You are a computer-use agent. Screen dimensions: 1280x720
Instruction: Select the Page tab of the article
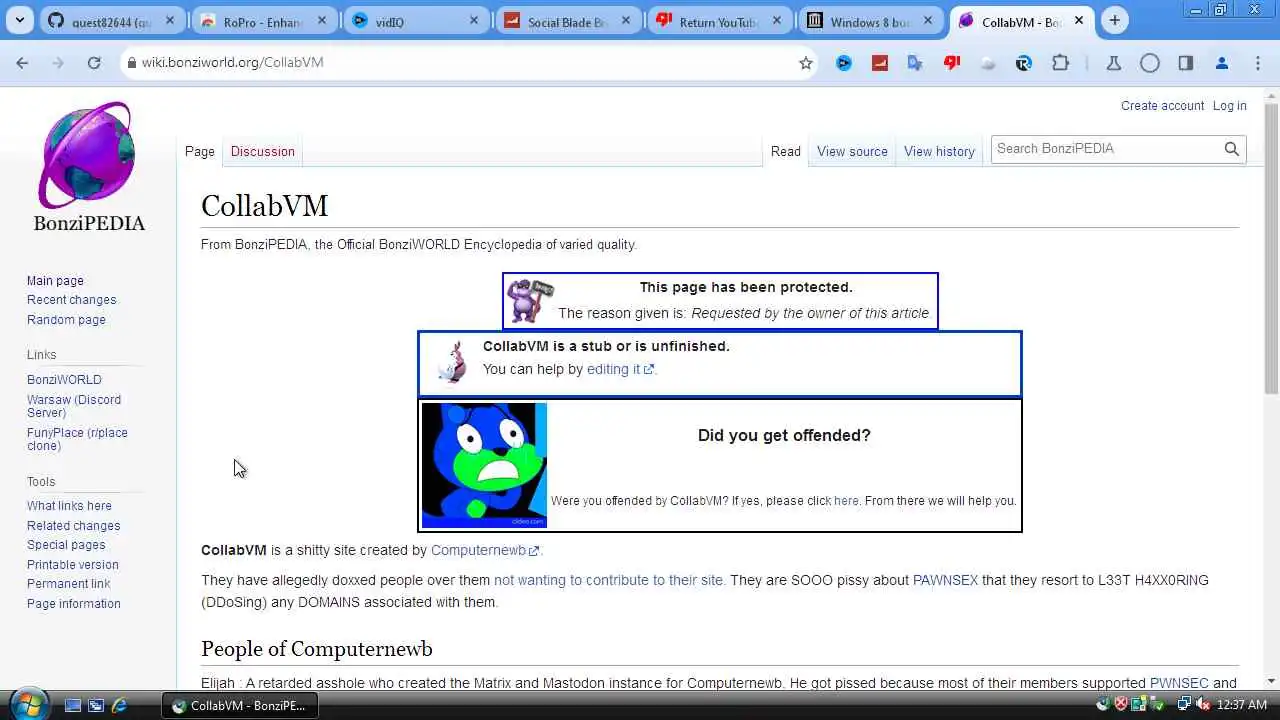(199, 151)
